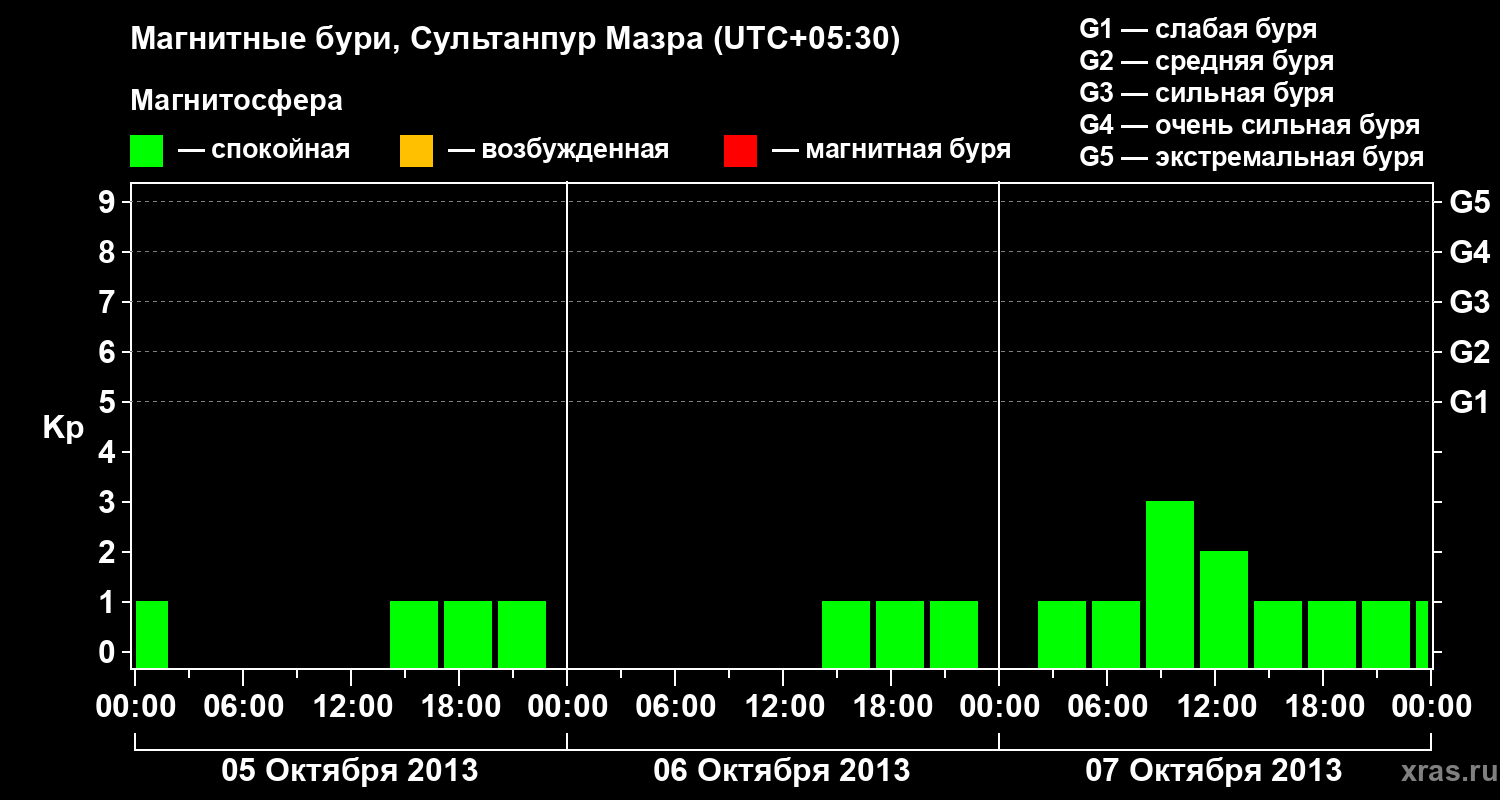Click the 06:00 time label under 05 October

click(x=242, y=706)
